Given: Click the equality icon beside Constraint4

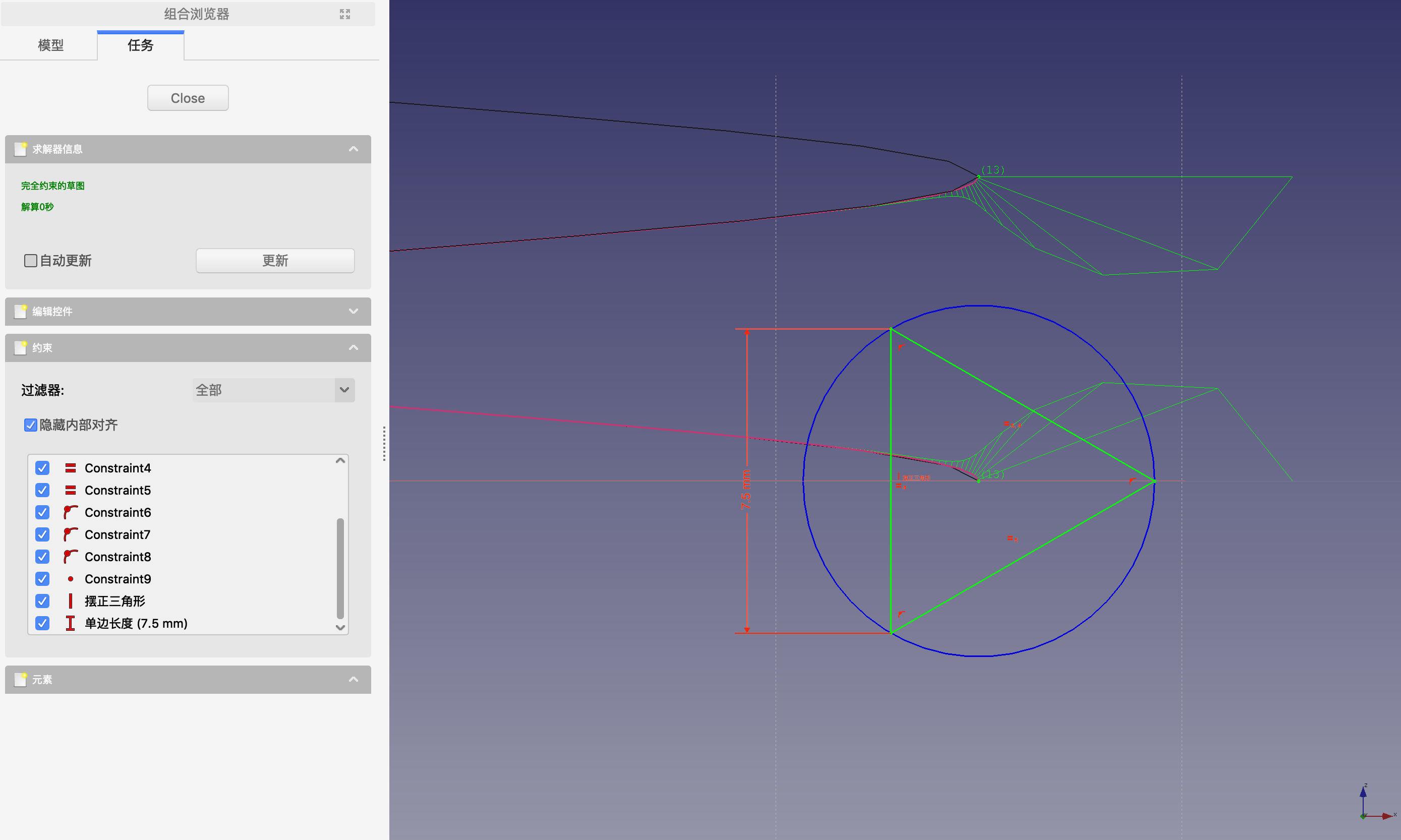Looking at the screenshot, I should click(70, 468).
